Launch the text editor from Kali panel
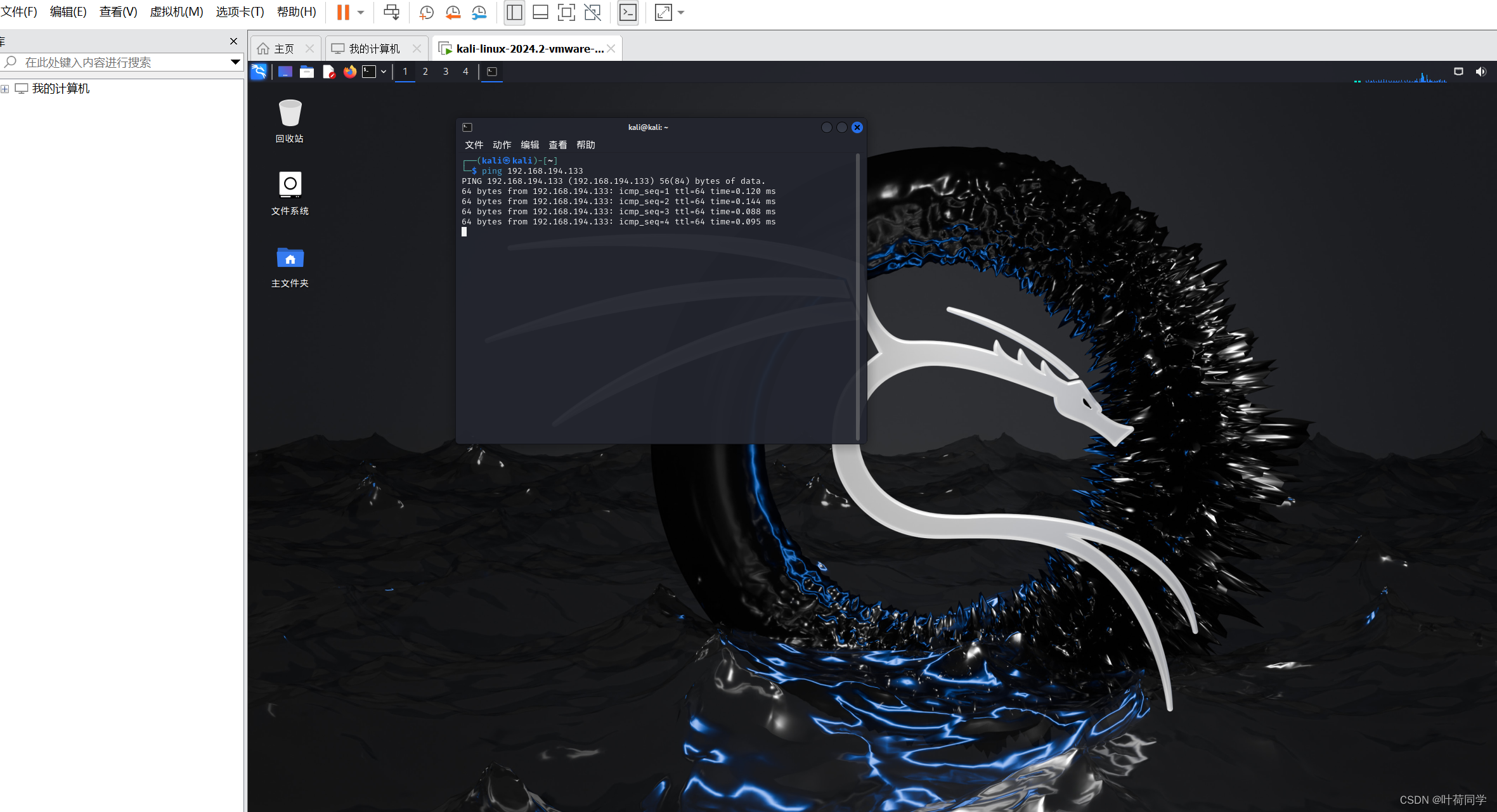The width and height of the screenshot is (1497, 812). [328, 72]
